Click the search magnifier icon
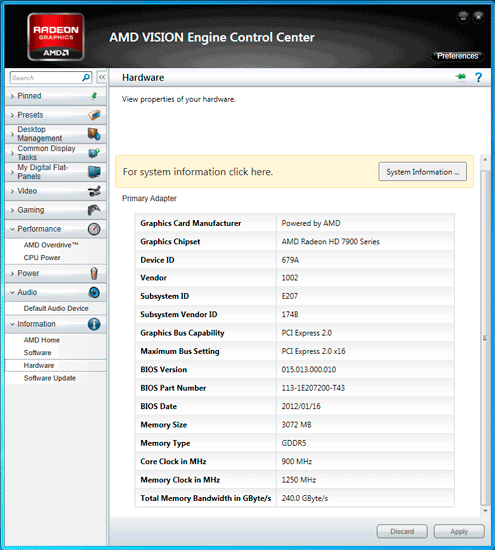495x550 pixels. [x=86, y=78]
